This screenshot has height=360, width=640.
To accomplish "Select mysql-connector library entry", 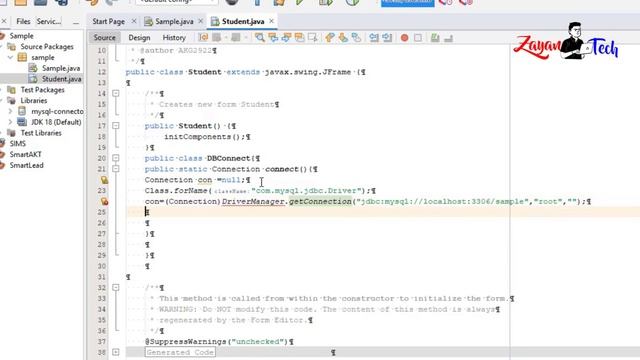I will [x=57, y=111].
